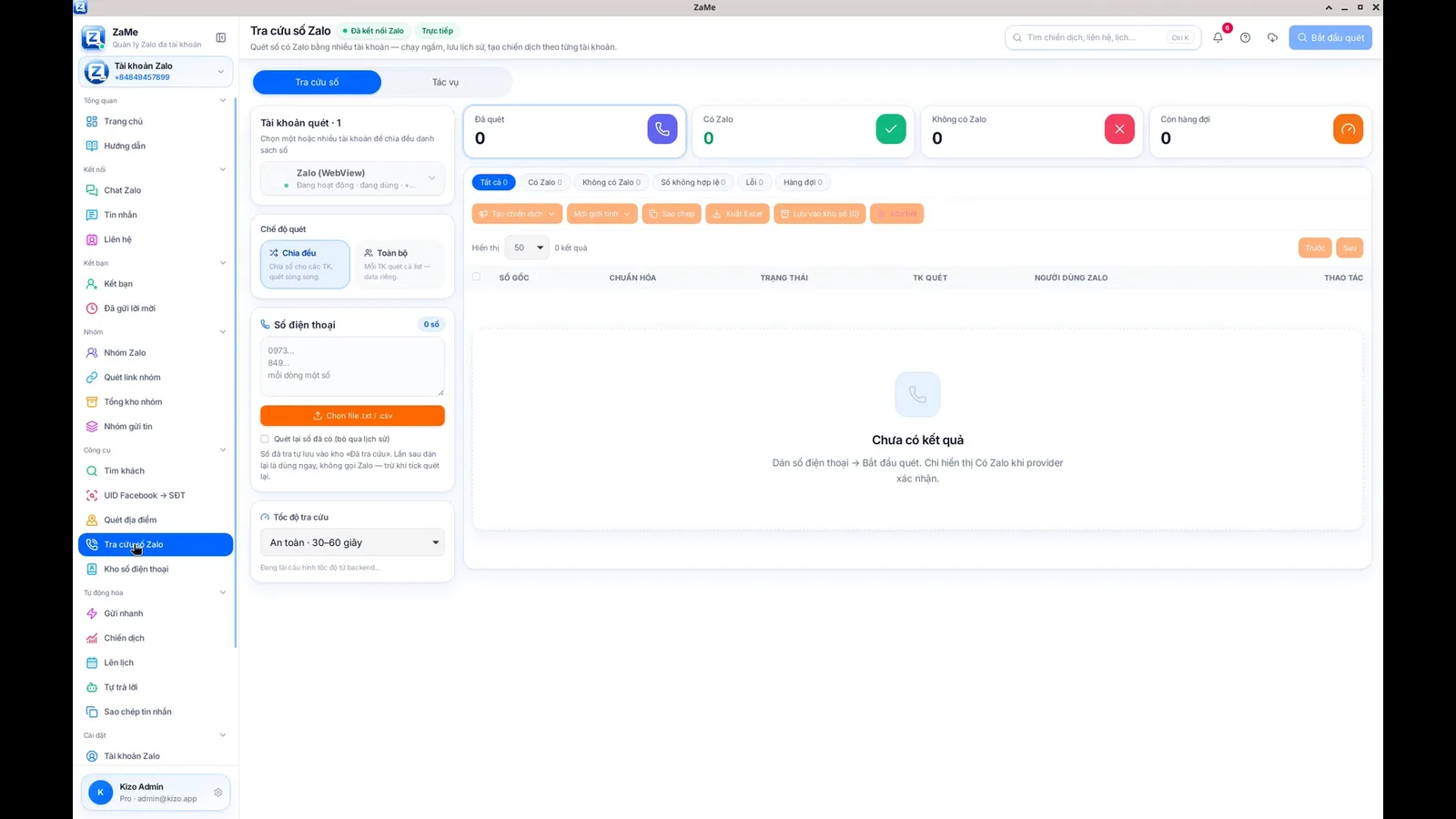The height and width of the screenshot is (819, 1456).
Task: Open the Zalo (WebView) account dropdown
Action: 352,178
